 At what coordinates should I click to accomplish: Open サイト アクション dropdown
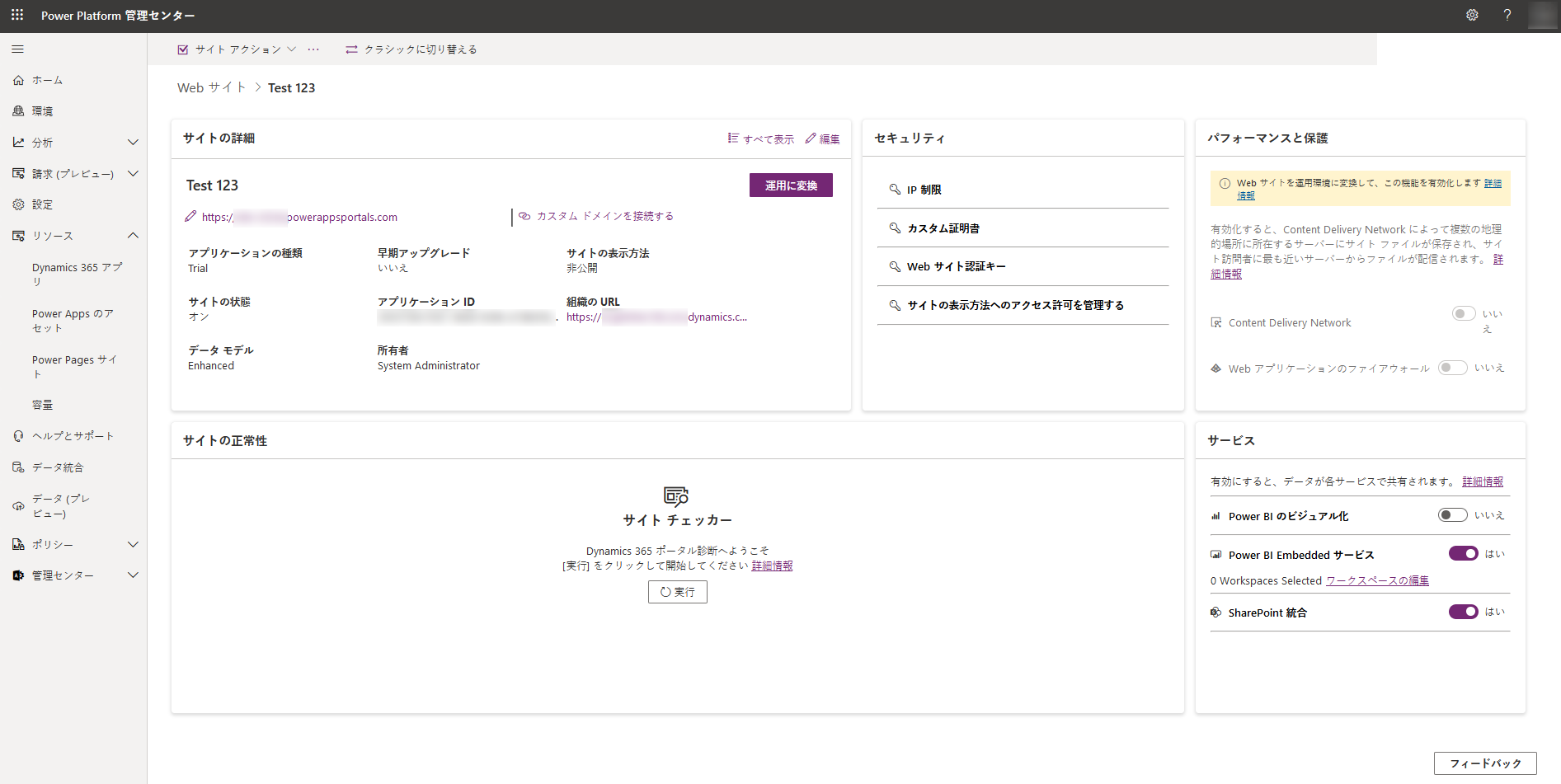237,49
